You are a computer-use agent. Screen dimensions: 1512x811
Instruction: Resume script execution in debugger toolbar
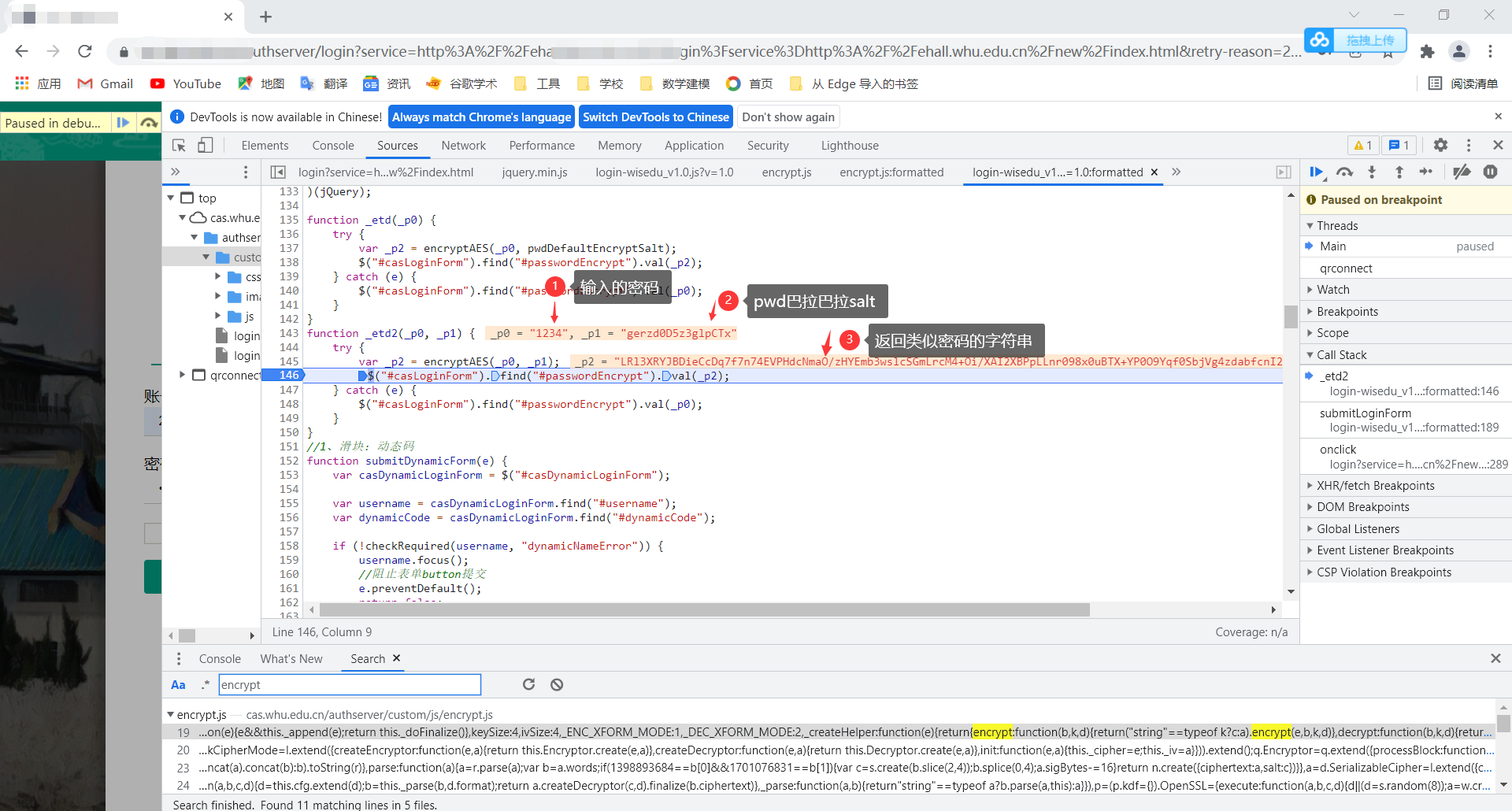click(1317, 172)
